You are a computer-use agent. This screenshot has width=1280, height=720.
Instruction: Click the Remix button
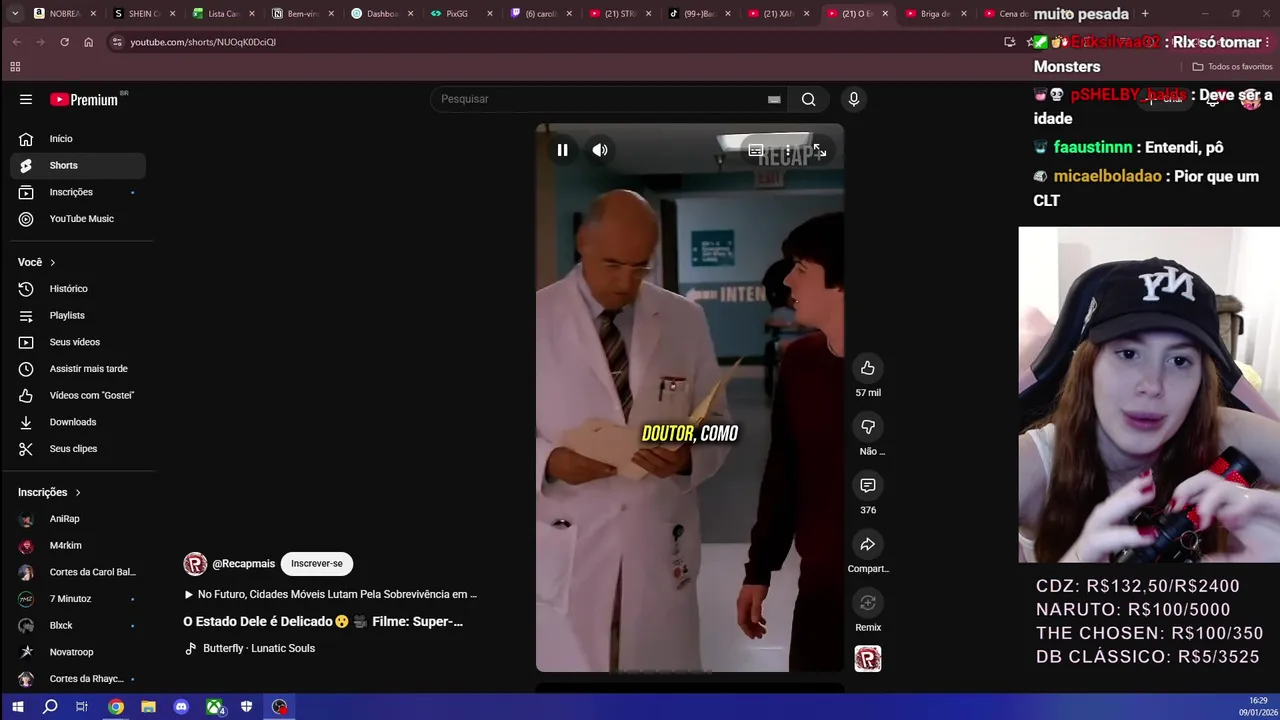point(868,602)
